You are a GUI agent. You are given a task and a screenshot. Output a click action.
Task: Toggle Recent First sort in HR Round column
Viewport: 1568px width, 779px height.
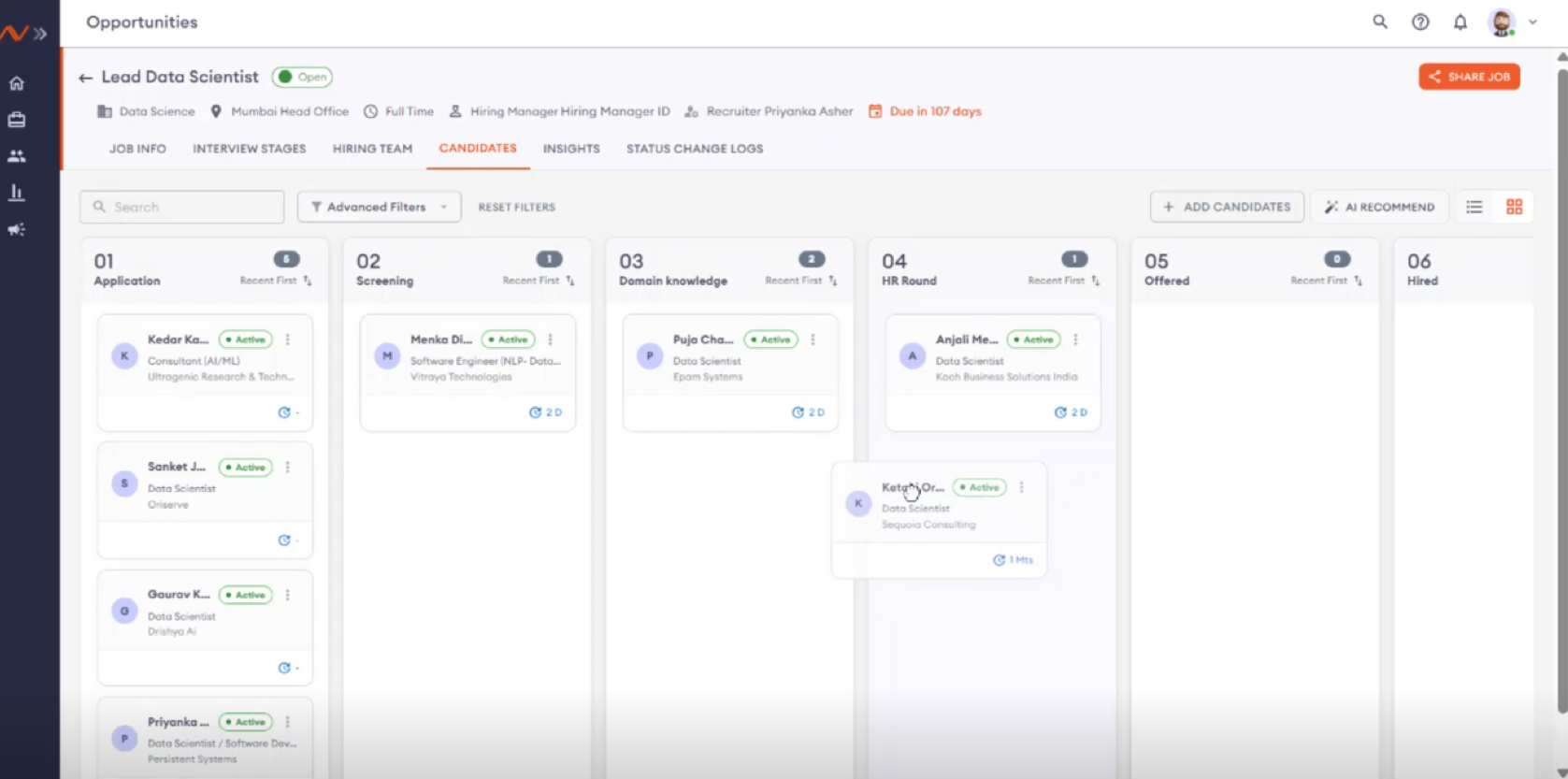coord(1064,281)
